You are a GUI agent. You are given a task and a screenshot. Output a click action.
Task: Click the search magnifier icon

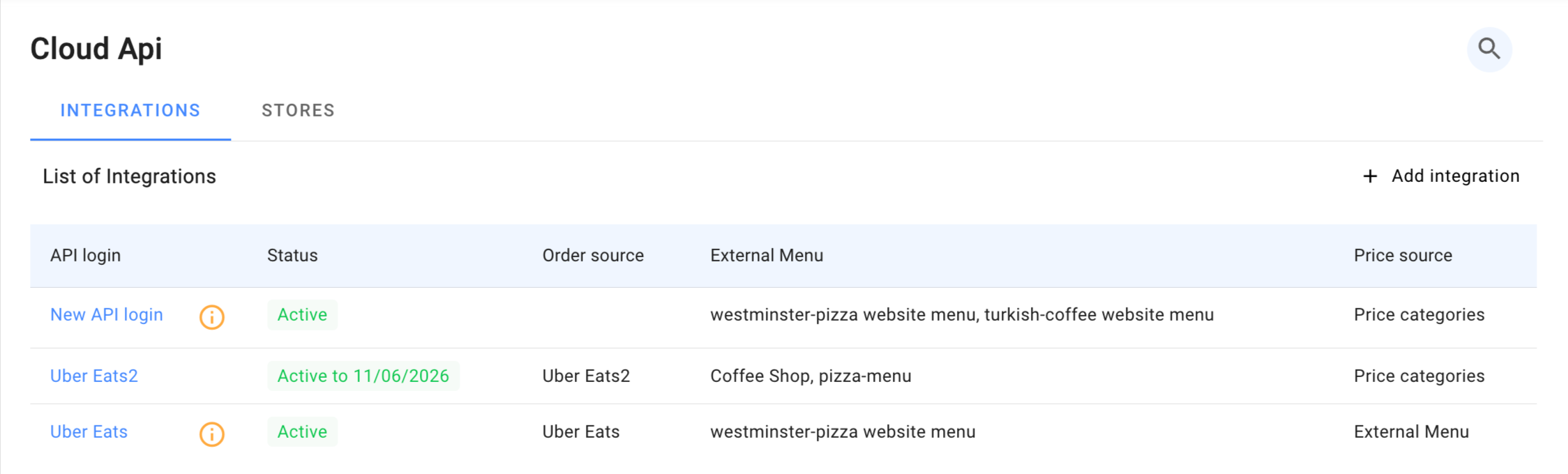pos(1489,49)
